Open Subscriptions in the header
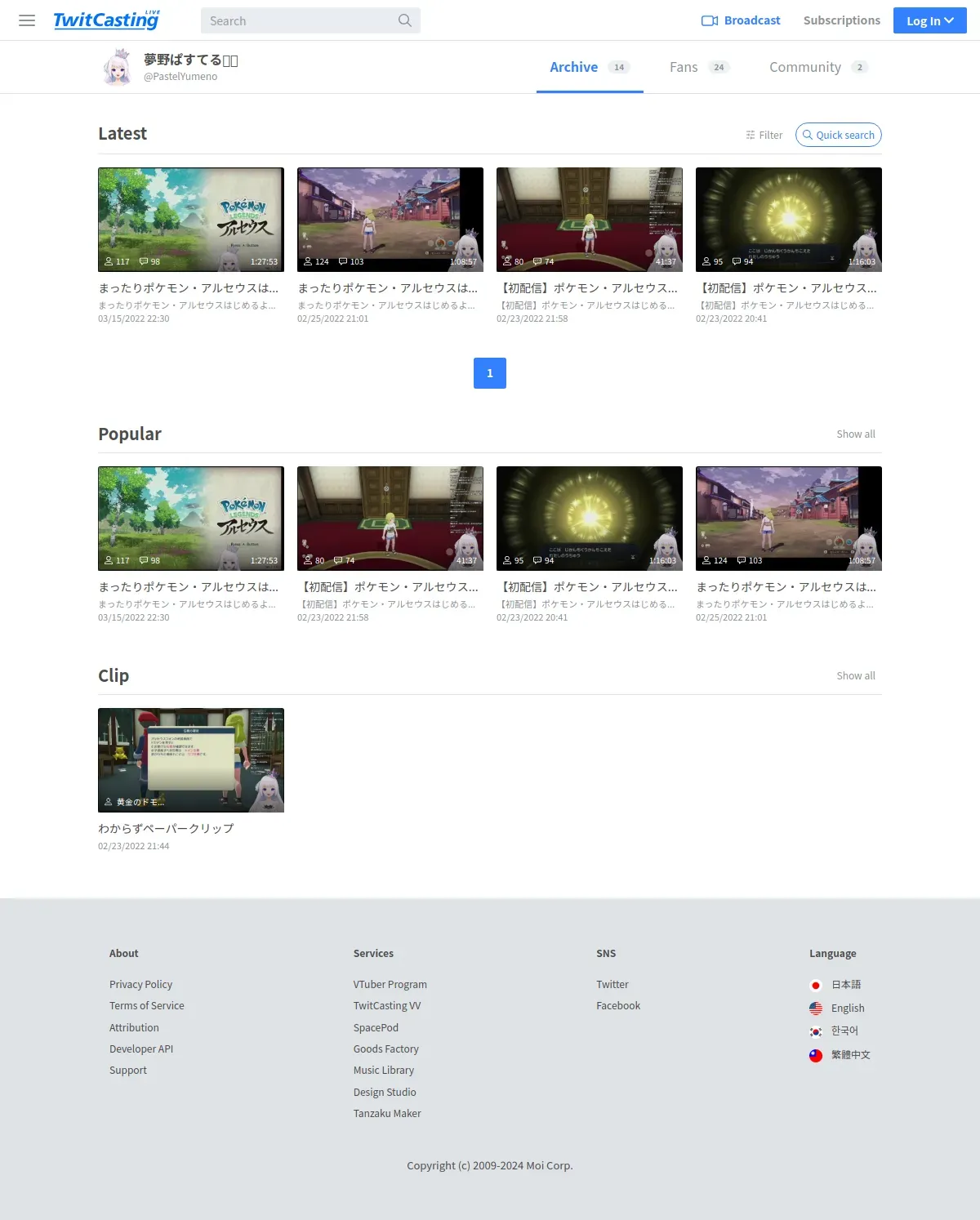Image resolution: width=980 pixels, height=1220 pixels. (842, 20)
